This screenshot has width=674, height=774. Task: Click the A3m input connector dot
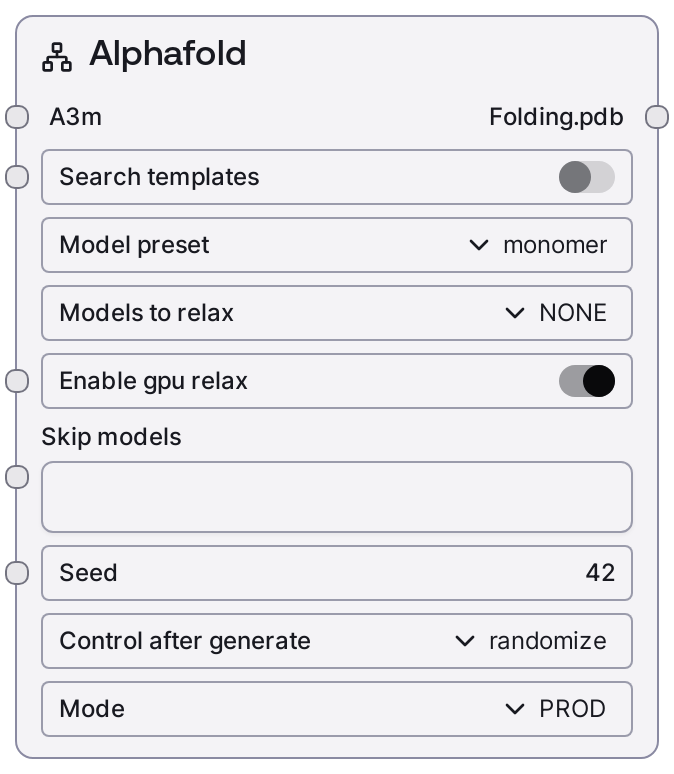pos(17,117)
